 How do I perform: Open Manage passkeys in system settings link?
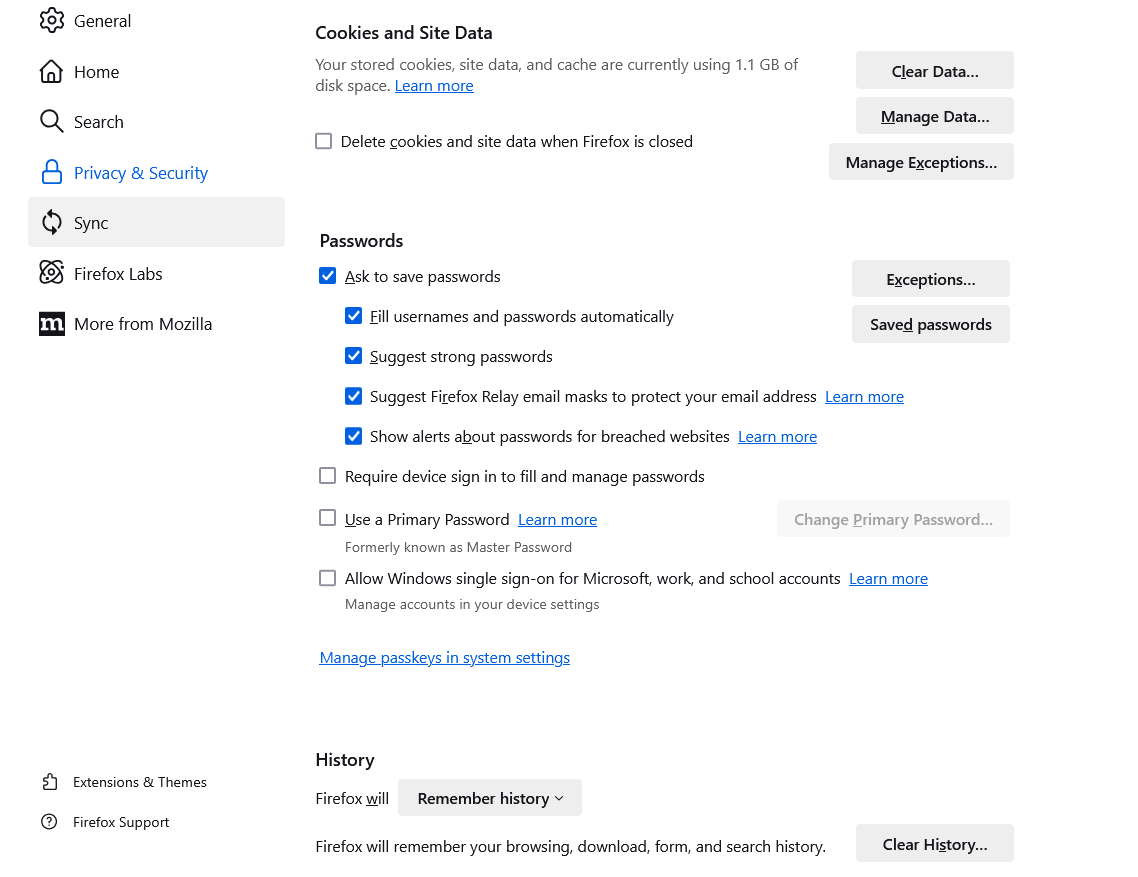point(445,658)
